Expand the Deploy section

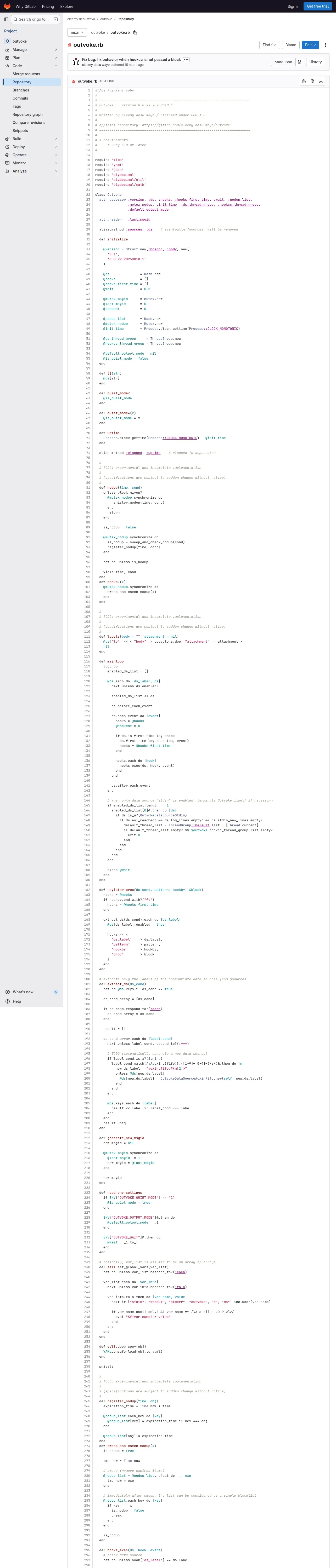pos(31,147)
